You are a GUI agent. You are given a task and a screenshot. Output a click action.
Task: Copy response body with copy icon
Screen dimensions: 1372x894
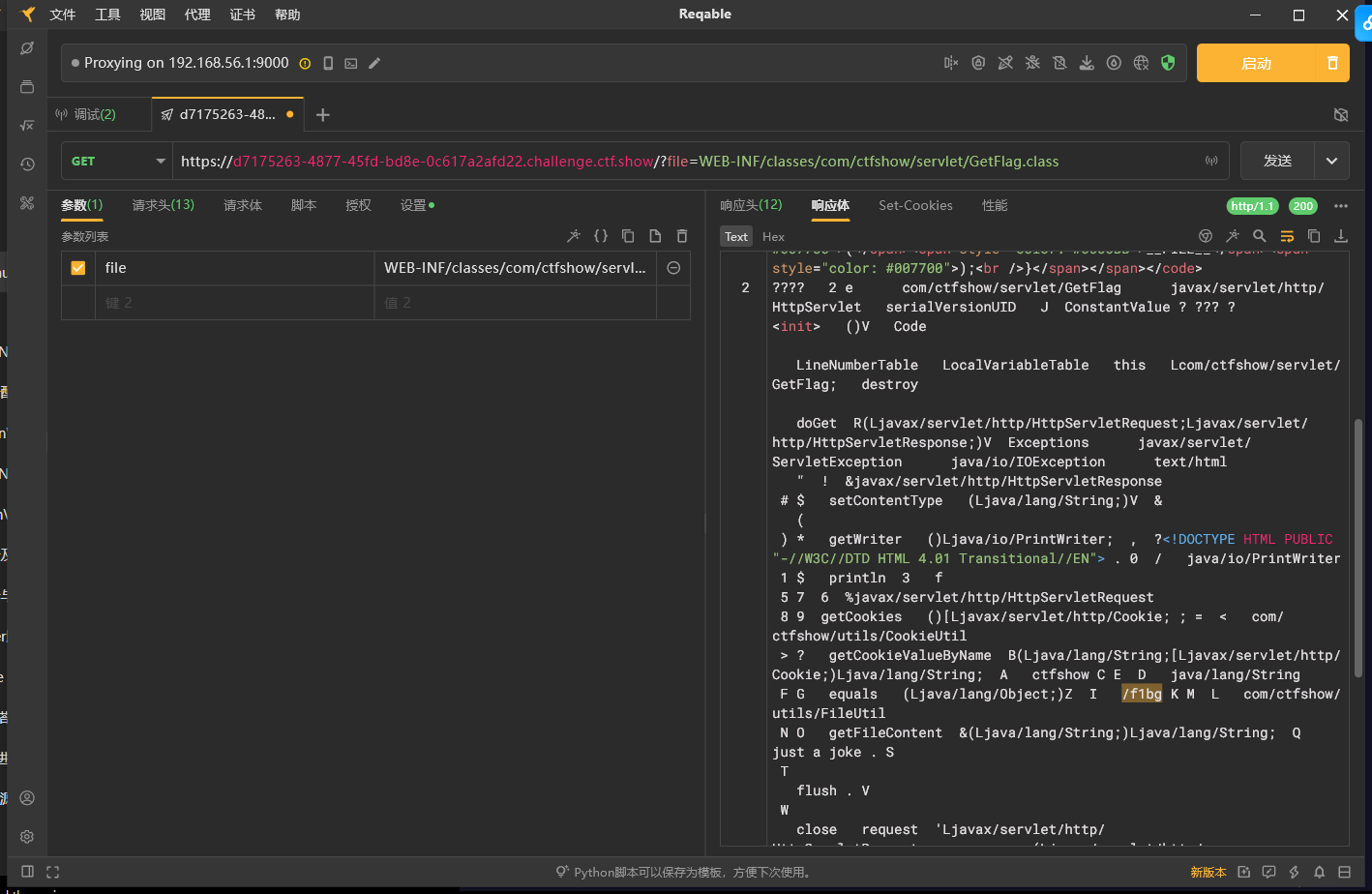pyautogui.click(x=1314, y=235)
